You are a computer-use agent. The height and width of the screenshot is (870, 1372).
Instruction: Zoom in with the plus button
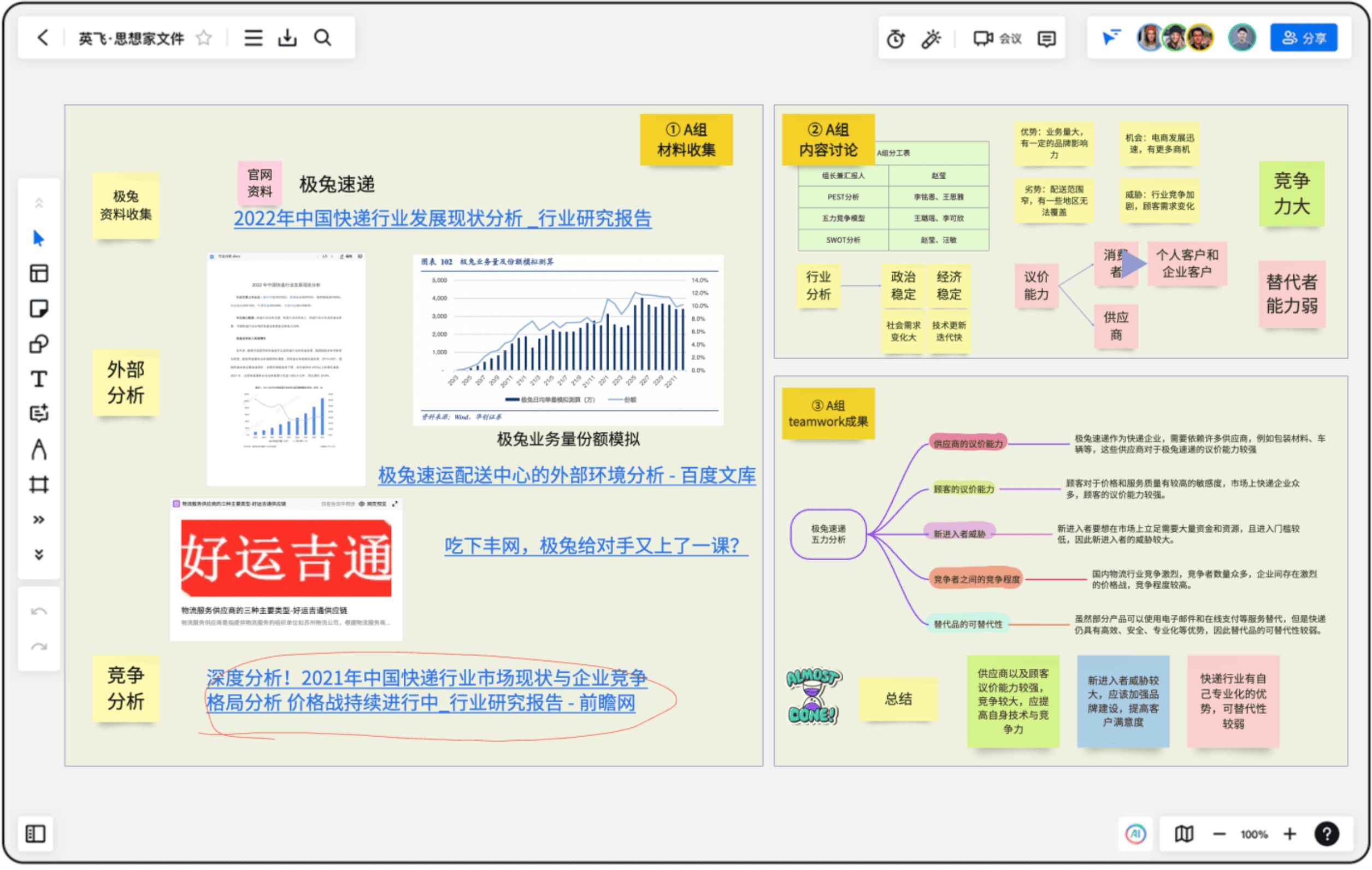(x=1290, y=834)
